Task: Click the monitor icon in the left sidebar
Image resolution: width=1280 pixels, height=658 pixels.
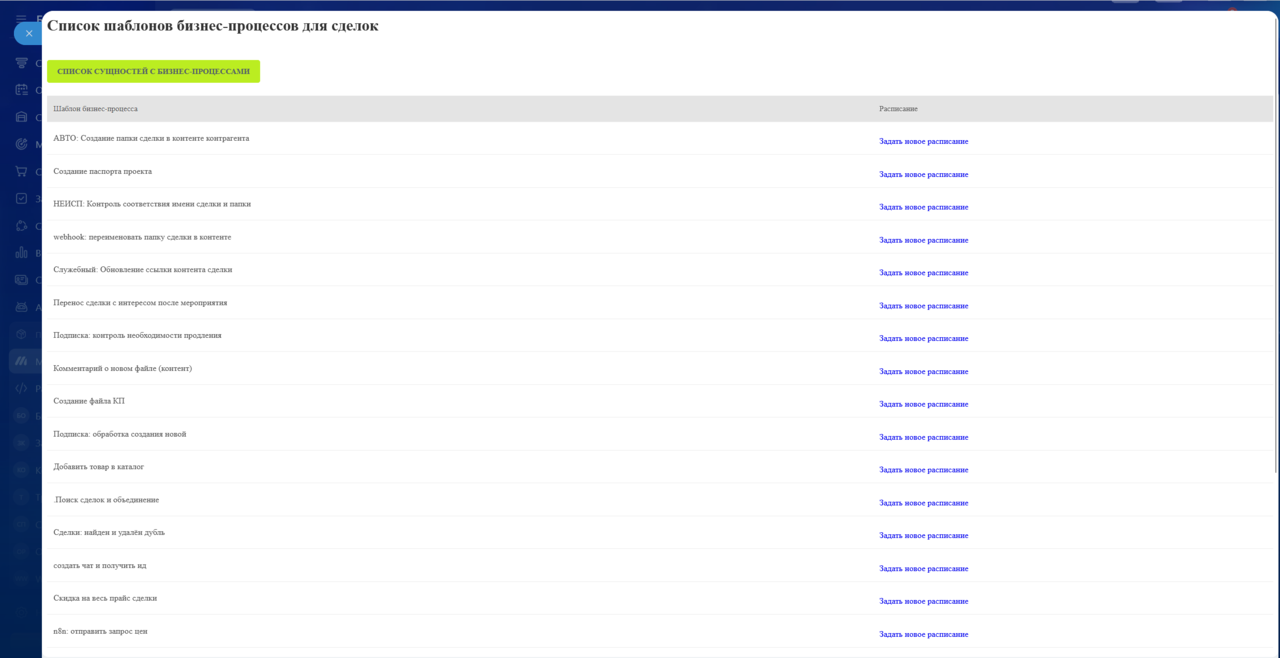Action: pos(21,279)
